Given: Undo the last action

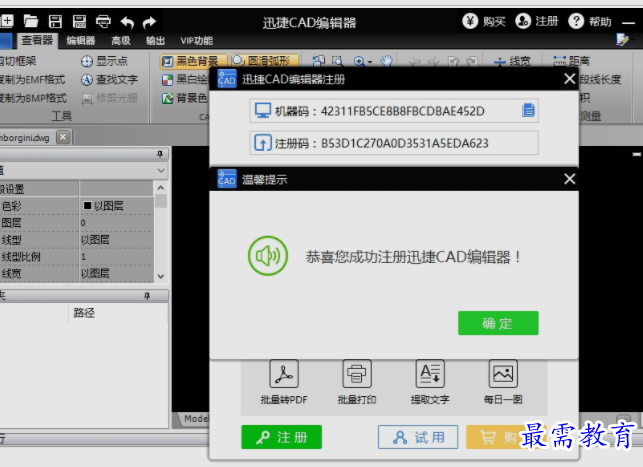Looking at the screenshot, I should click(127, 22).
